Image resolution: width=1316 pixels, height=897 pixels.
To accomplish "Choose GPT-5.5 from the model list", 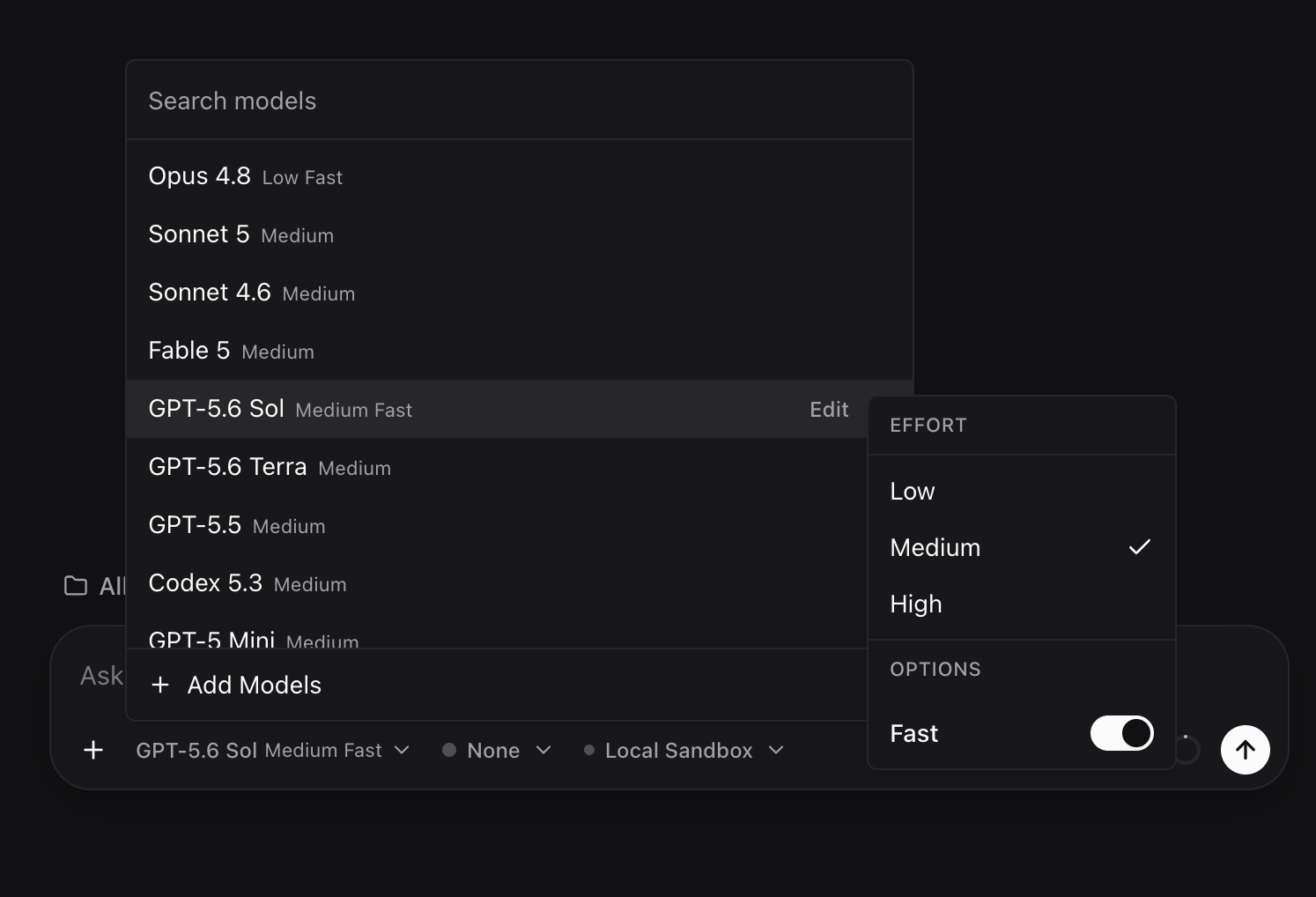I will pos(498,525).
